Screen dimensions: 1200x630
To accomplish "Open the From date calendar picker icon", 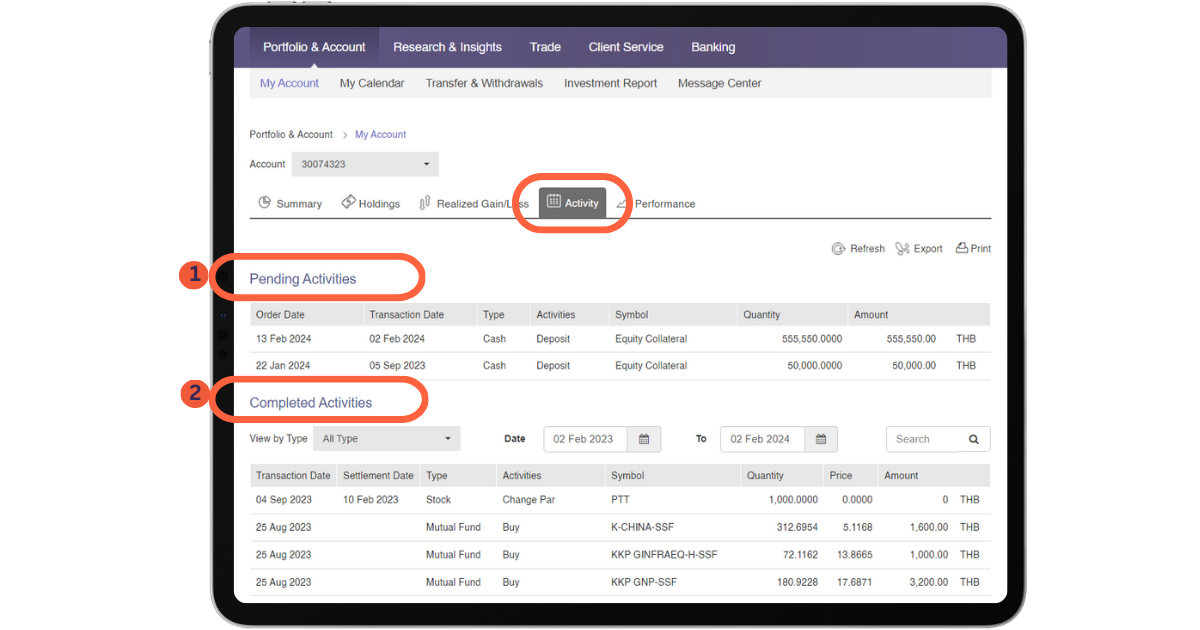I will (x=644, y=439).
